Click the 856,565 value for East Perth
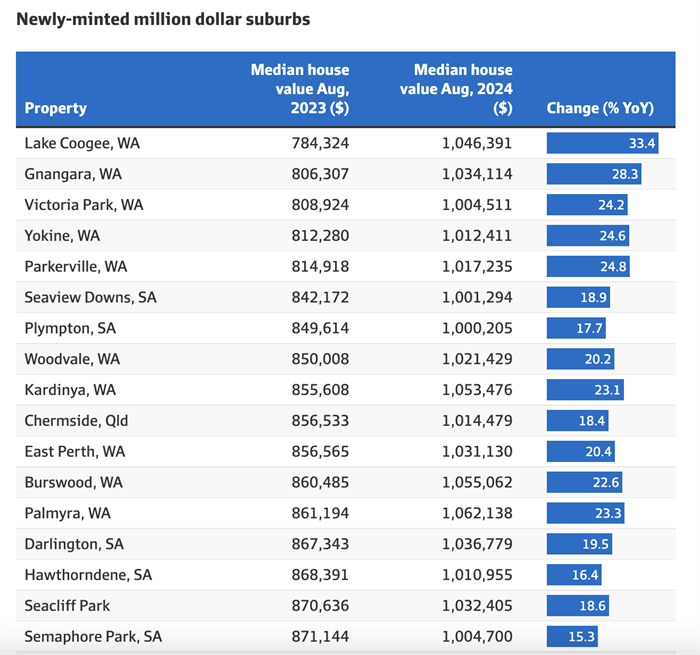Viewport: 700px width, 655px height. [320, 451]
